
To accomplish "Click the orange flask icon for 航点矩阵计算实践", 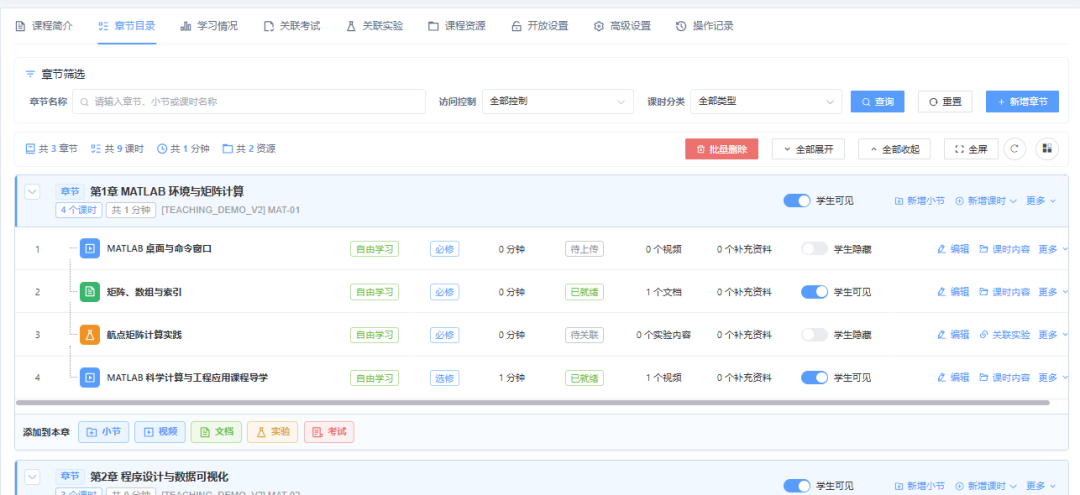I will point(90,335).
